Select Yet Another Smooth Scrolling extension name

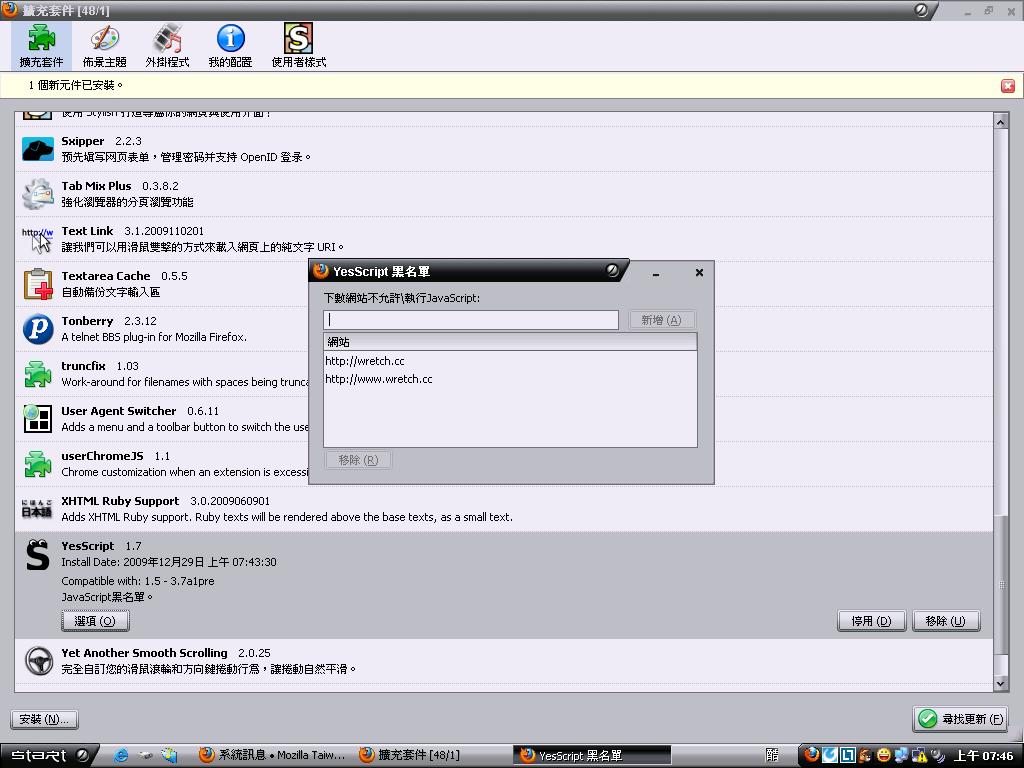click(x=144, y=653)
